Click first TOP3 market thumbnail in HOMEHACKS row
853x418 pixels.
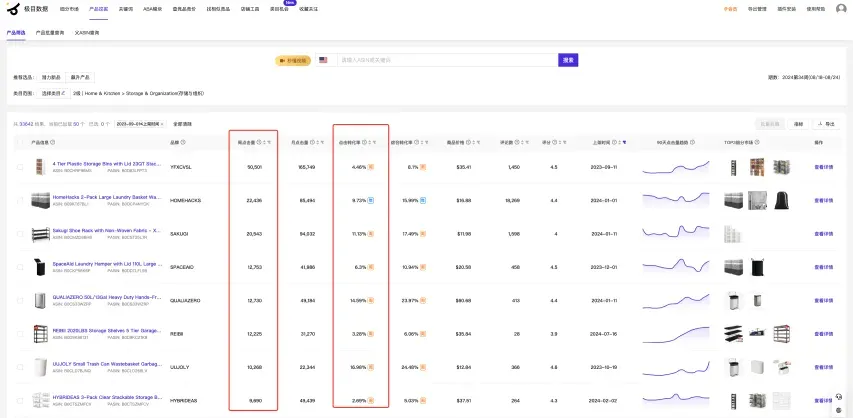pyautogui.click(x=733, y=200)
